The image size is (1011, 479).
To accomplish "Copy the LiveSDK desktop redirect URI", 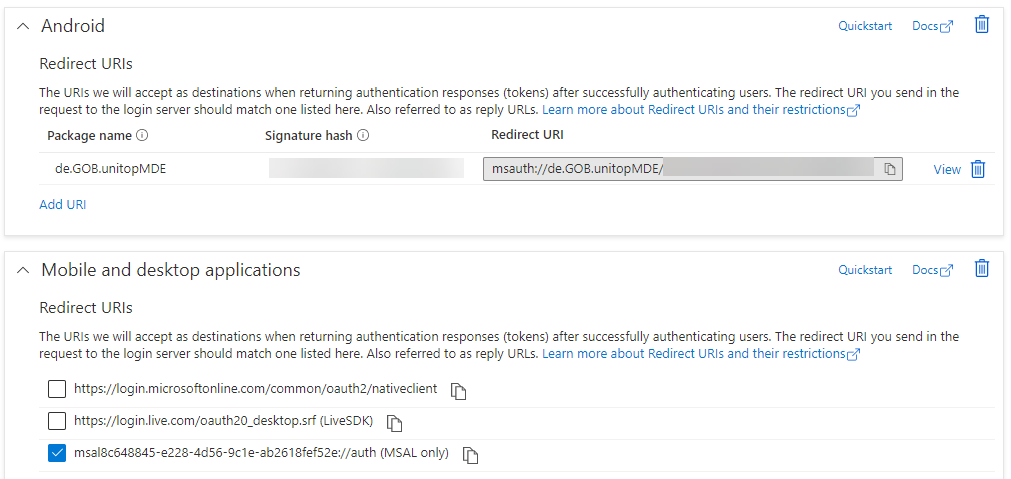I will tap(395, 423).
